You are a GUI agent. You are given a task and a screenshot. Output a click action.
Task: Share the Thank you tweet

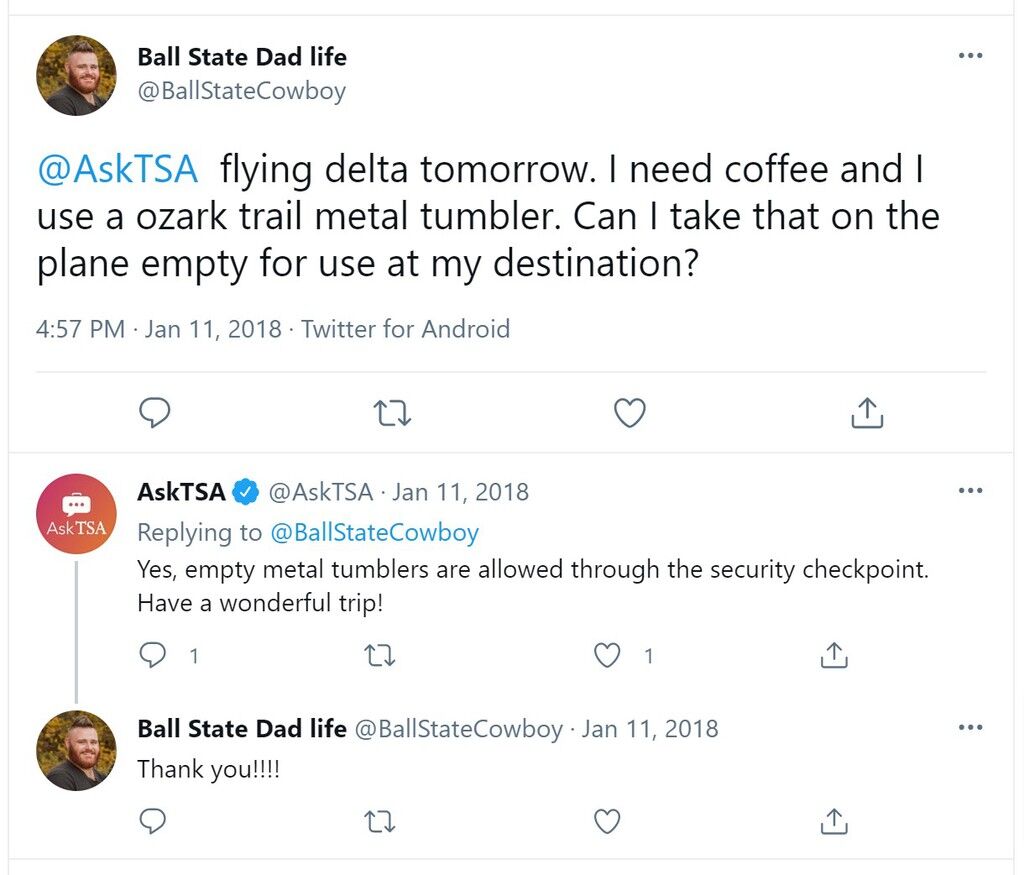pos(834,821)
